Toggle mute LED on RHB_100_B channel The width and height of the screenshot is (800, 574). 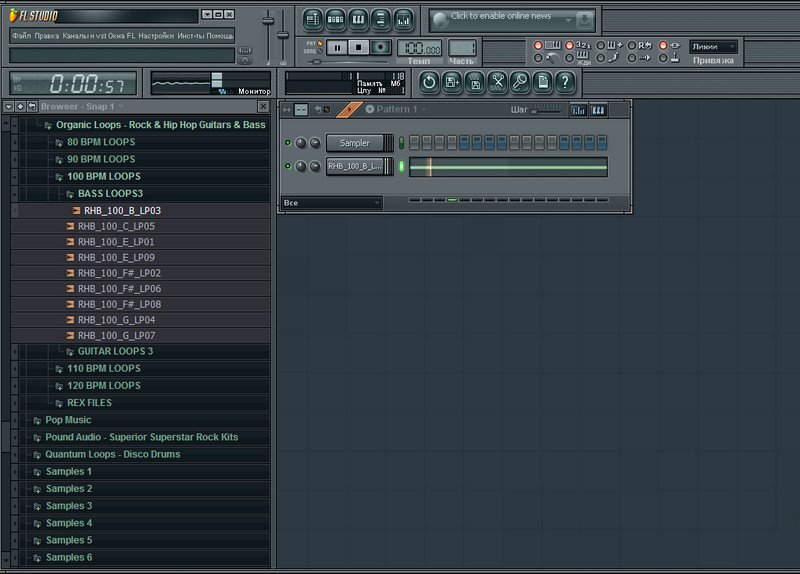click(289, 166)
